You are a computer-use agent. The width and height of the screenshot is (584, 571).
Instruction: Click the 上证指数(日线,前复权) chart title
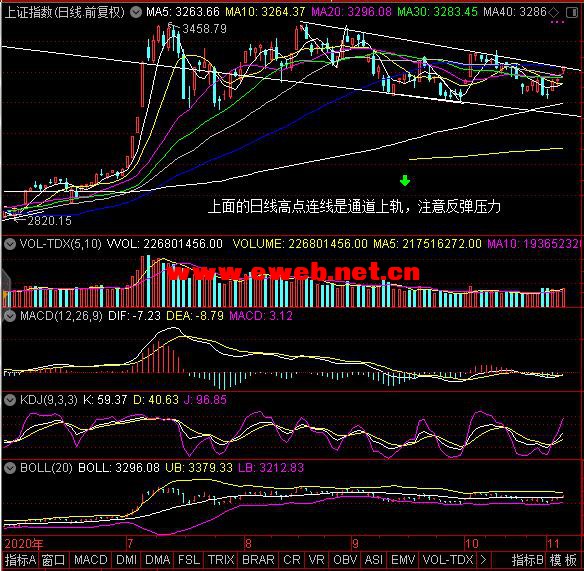[x=64, y=13]
